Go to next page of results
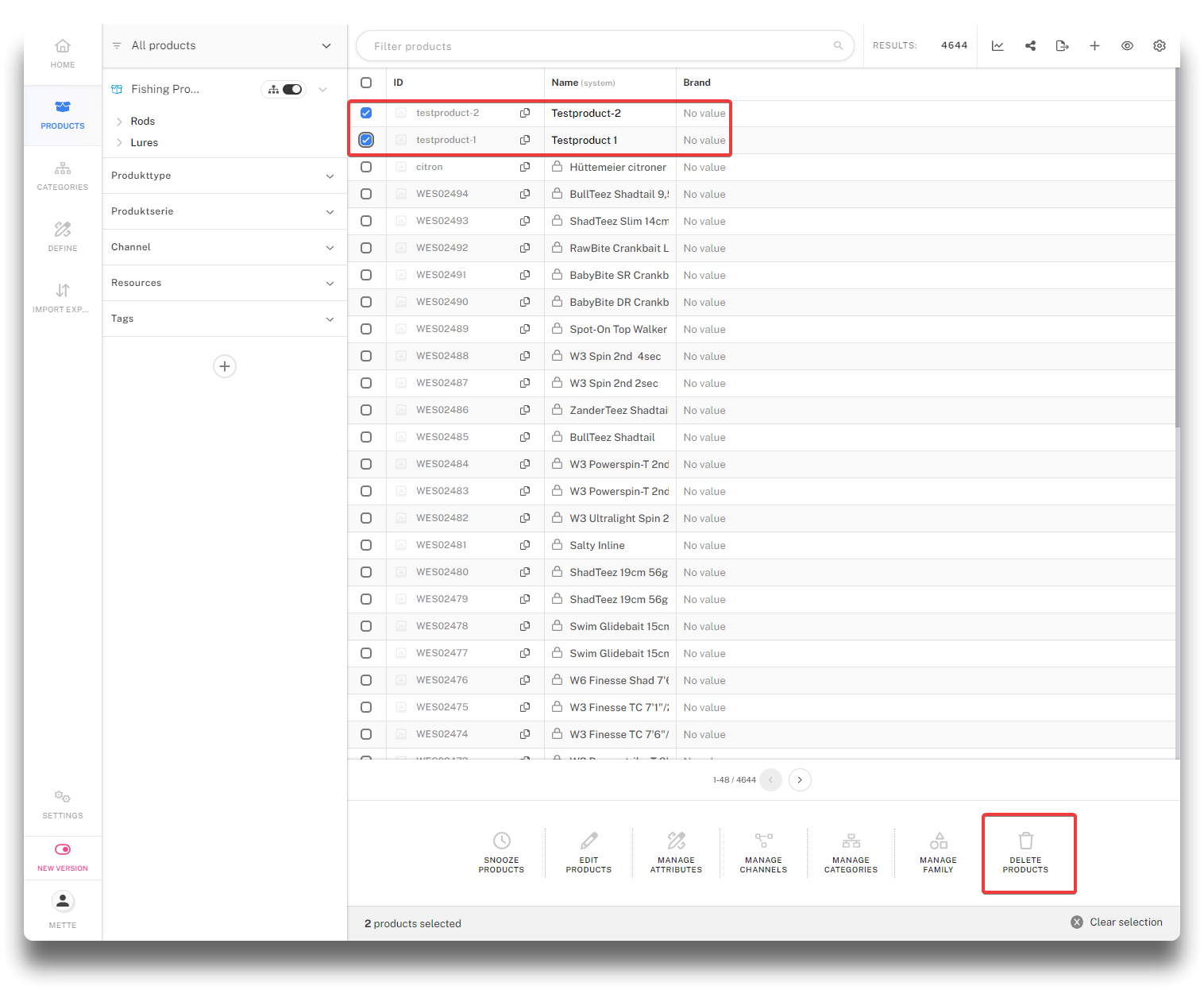The image size is (1204, 990). tap(800, 779)
